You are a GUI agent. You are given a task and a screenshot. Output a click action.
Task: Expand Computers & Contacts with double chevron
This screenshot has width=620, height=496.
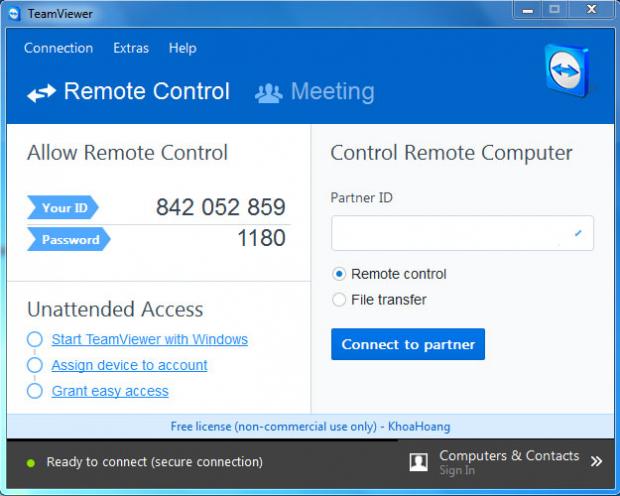click(596, 461)
